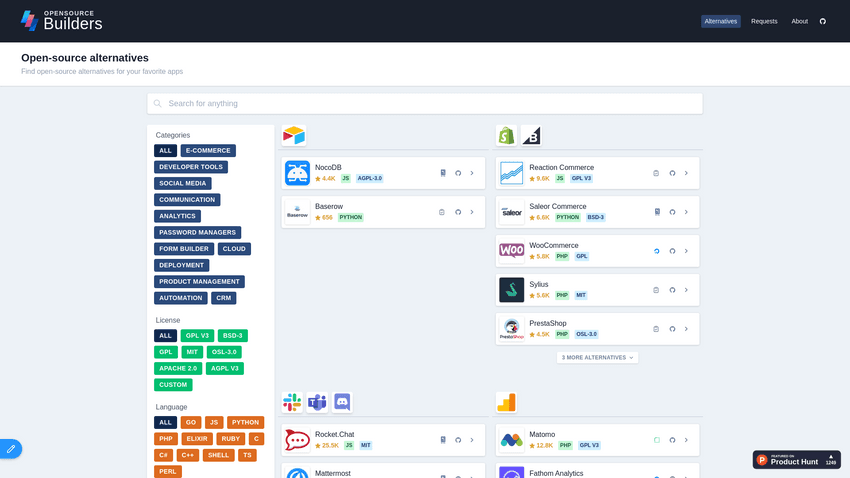Toggle the MIT license filter
This screenshot has width=850, height=478.
tap(193, 352)
